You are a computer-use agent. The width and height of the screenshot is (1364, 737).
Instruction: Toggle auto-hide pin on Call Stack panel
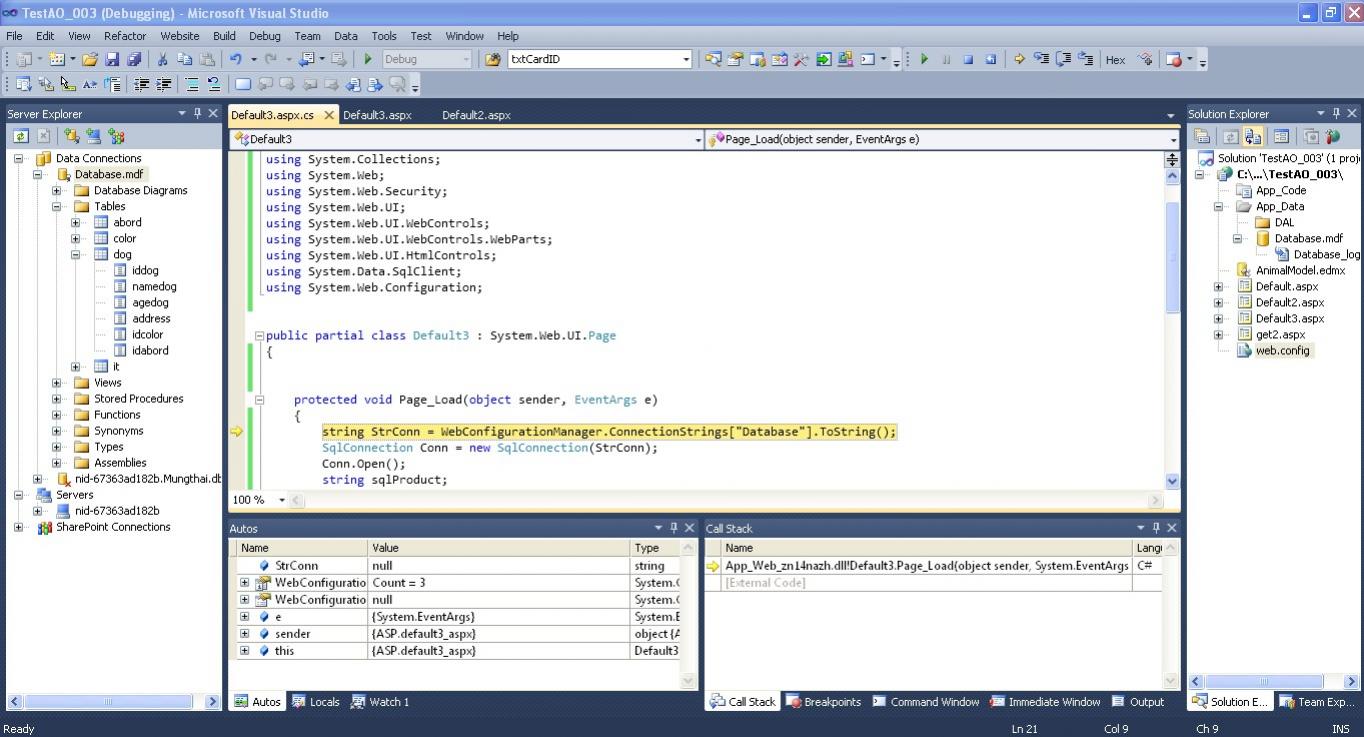coord(1155,527)
